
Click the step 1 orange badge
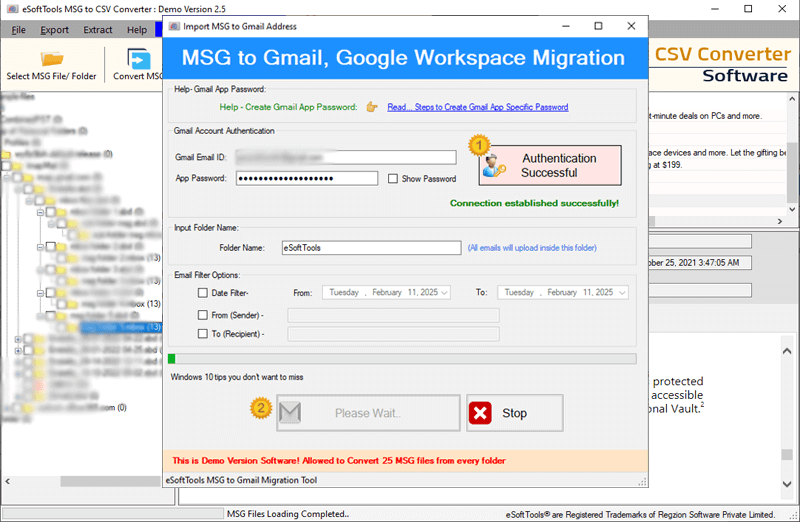point(478,145)
